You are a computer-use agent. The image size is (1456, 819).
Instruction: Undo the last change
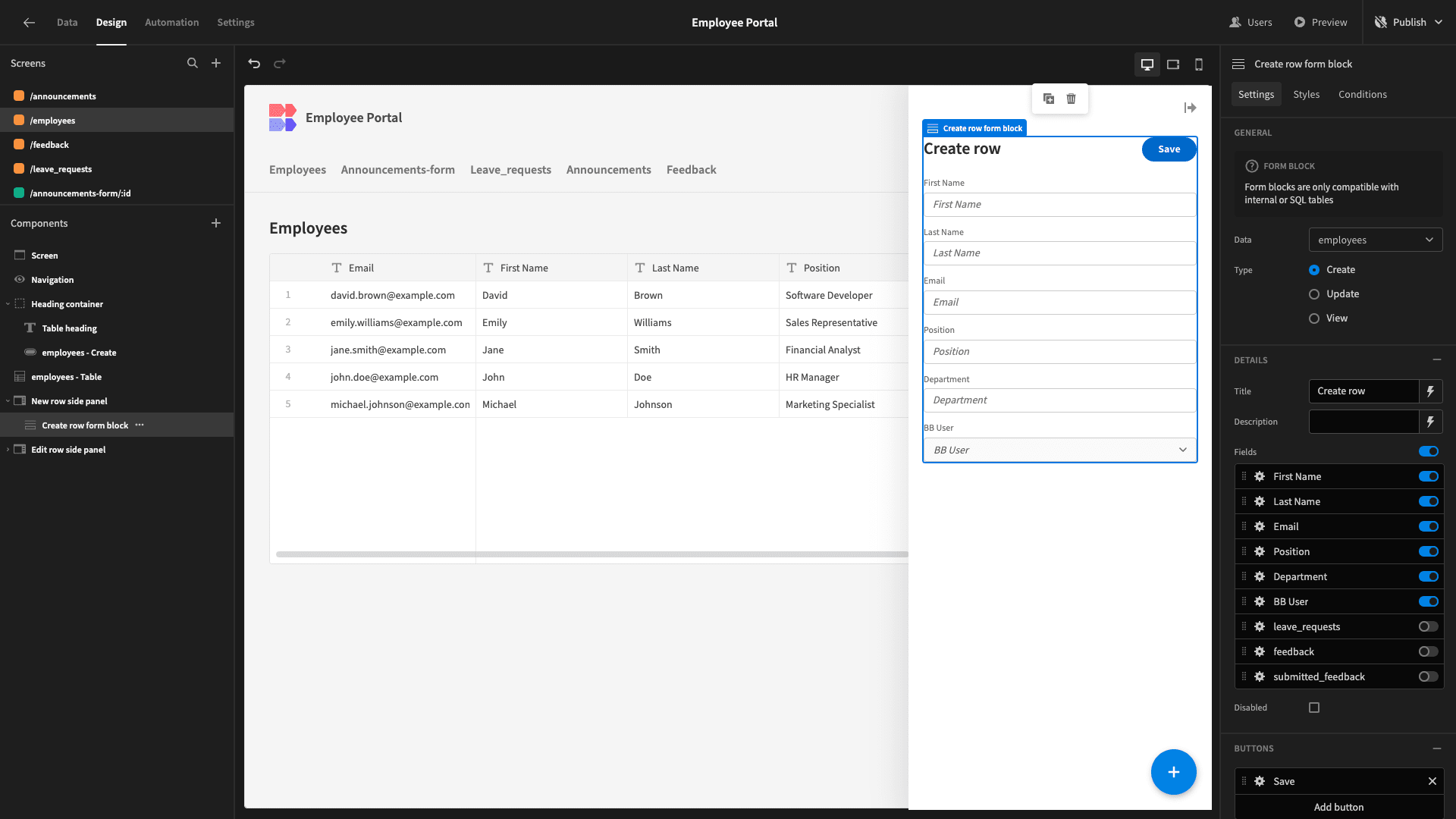254,64
